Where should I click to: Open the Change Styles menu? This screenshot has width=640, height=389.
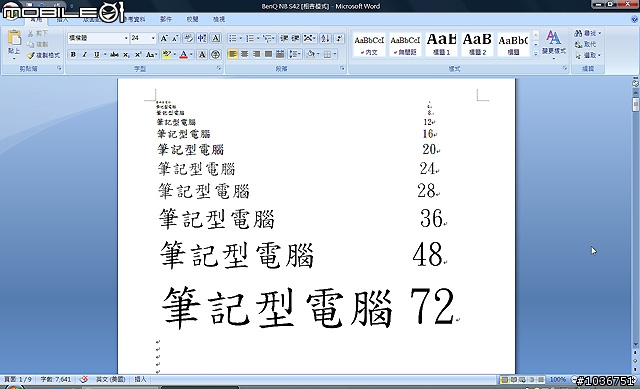click(x=553, y=44)
